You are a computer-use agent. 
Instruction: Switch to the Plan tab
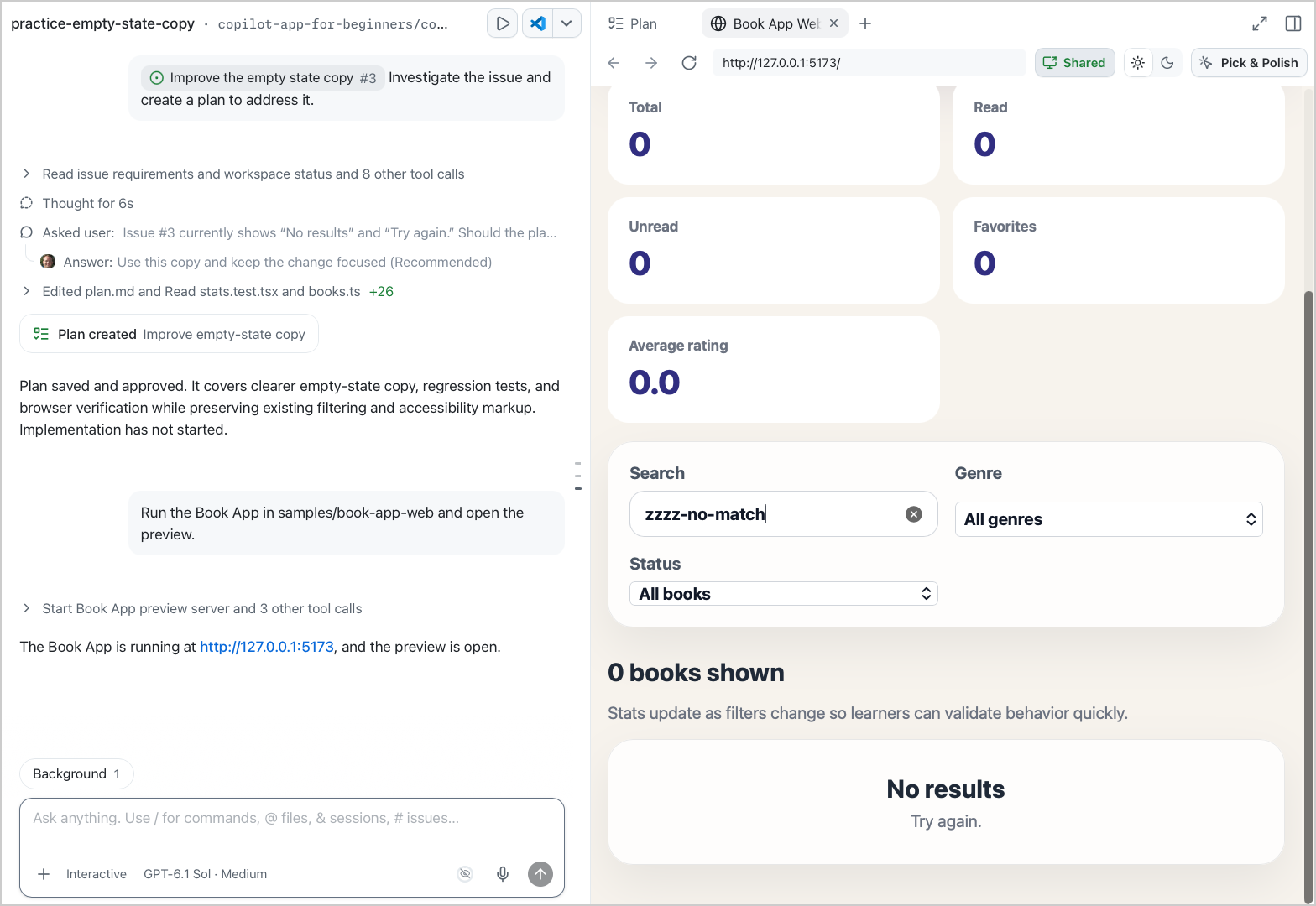tap(634, 23)
